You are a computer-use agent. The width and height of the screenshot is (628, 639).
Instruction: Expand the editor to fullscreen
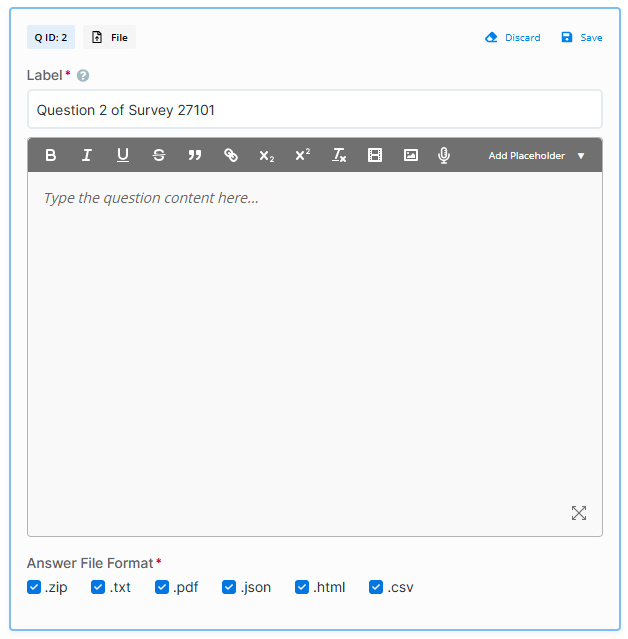click(x=579, y=513)
